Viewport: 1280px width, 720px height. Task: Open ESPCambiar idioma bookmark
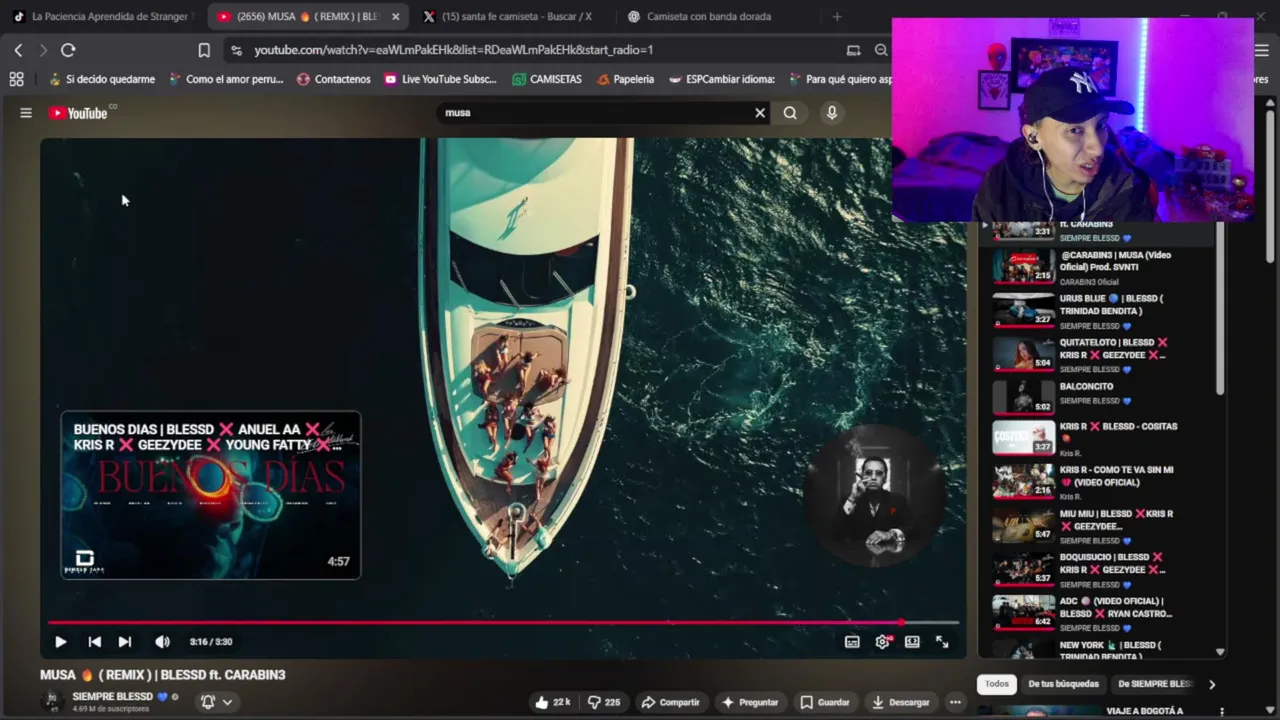pos(722,79)
